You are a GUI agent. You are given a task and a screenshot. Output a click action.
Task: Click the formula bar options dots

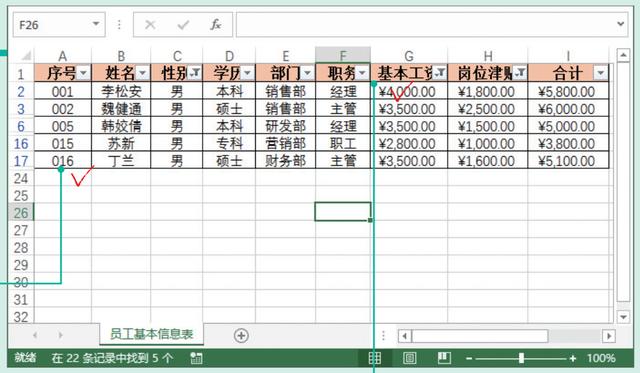(x=119, y=25)
